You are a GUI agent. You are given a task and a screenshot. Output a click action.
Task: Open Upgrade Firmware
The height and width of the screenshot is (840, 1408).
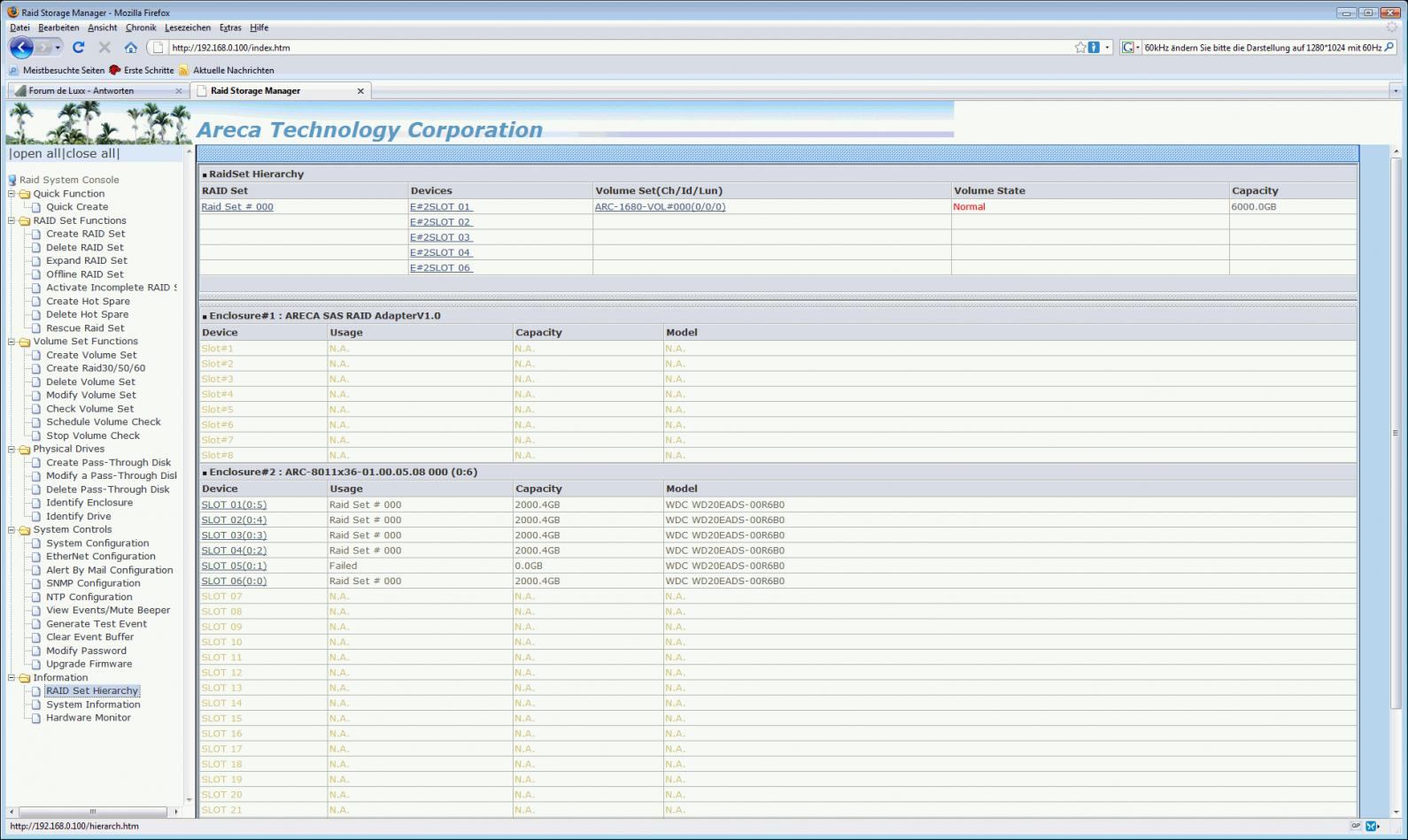(89, 664)
